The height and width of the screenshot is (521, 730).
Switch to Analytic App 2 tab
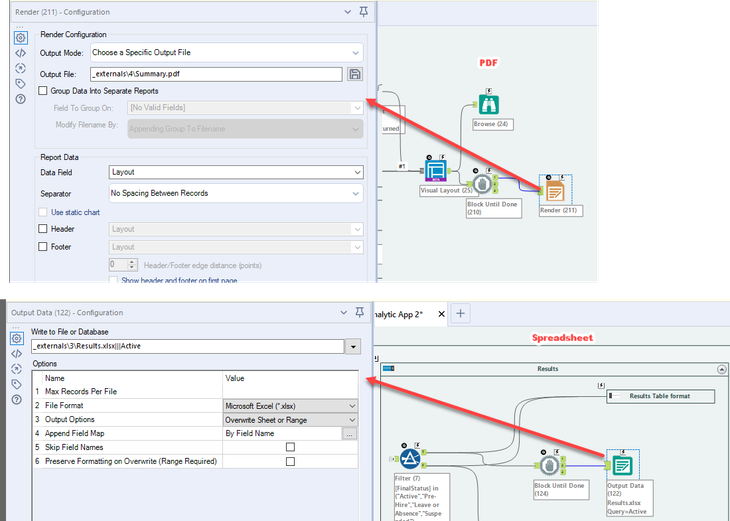pyautogui.click(x=399, y=314)
